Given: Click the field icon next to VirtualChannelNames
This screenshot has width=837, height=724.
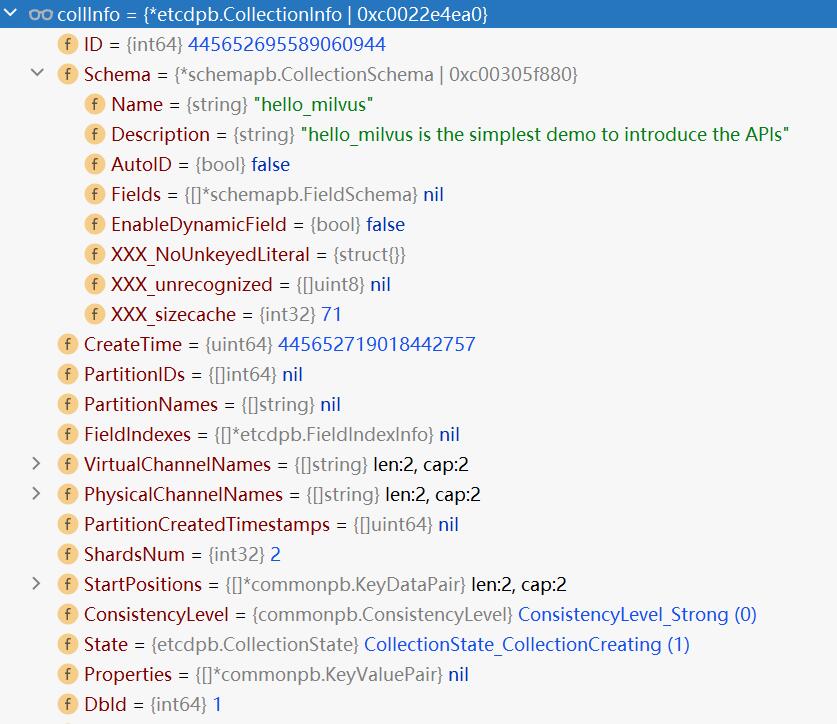Looking at the screenshot, I should click(x=68, y=464).
